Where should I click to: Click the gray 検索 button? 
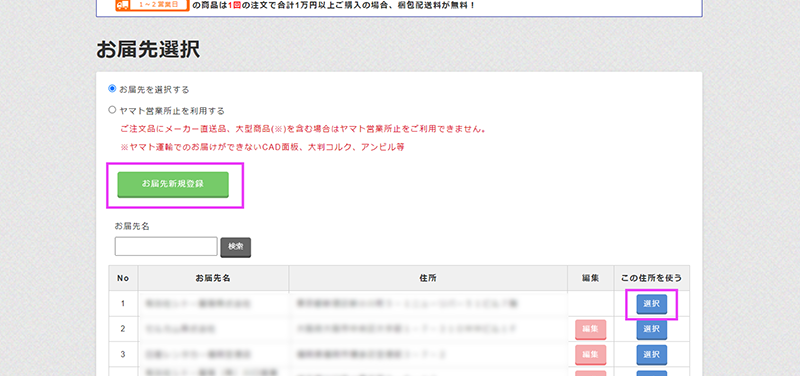click(236, 247)
